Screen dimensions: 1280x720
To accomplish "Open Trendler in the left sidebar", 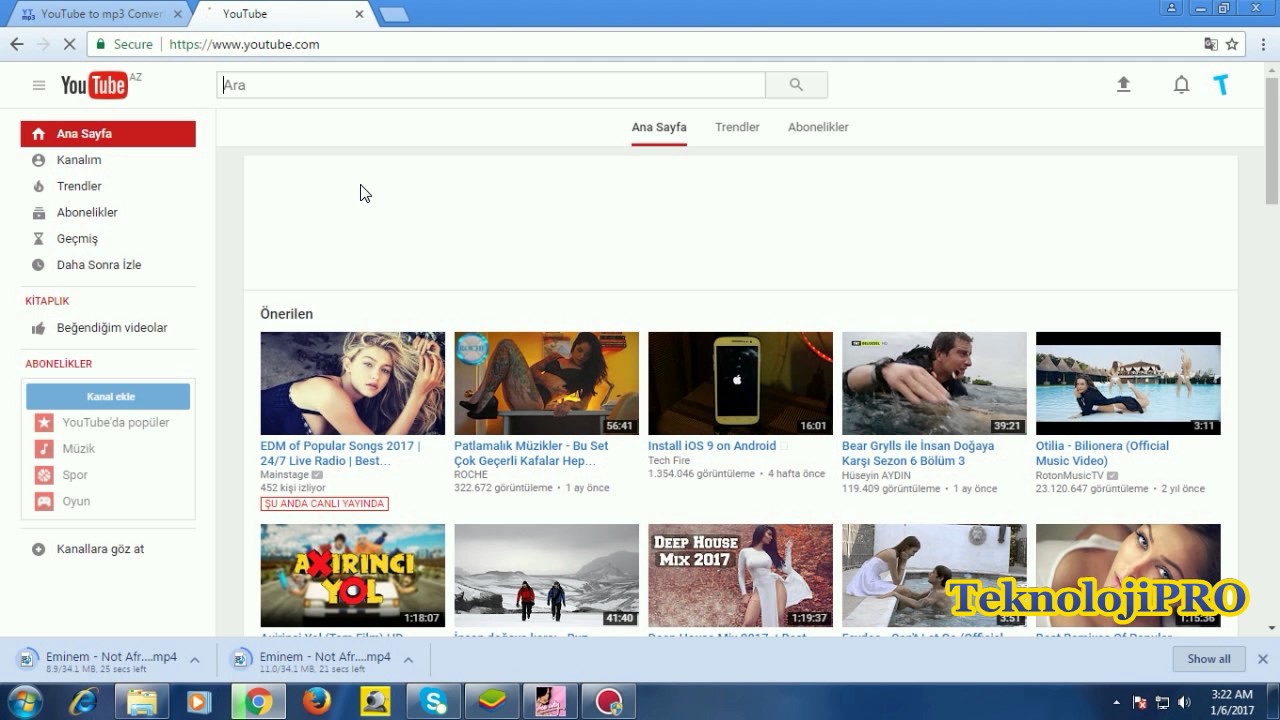I will click(79, 186).
